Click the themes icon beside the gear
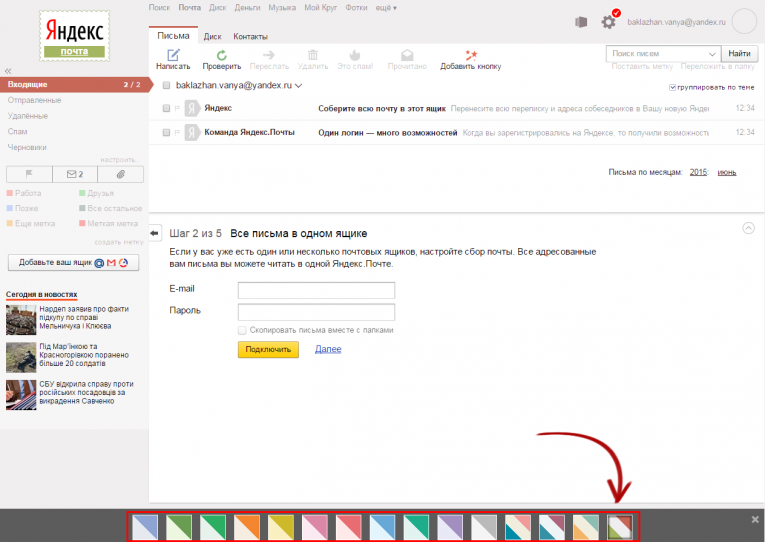This screenshot has height=542, width=765. (581, 22)
